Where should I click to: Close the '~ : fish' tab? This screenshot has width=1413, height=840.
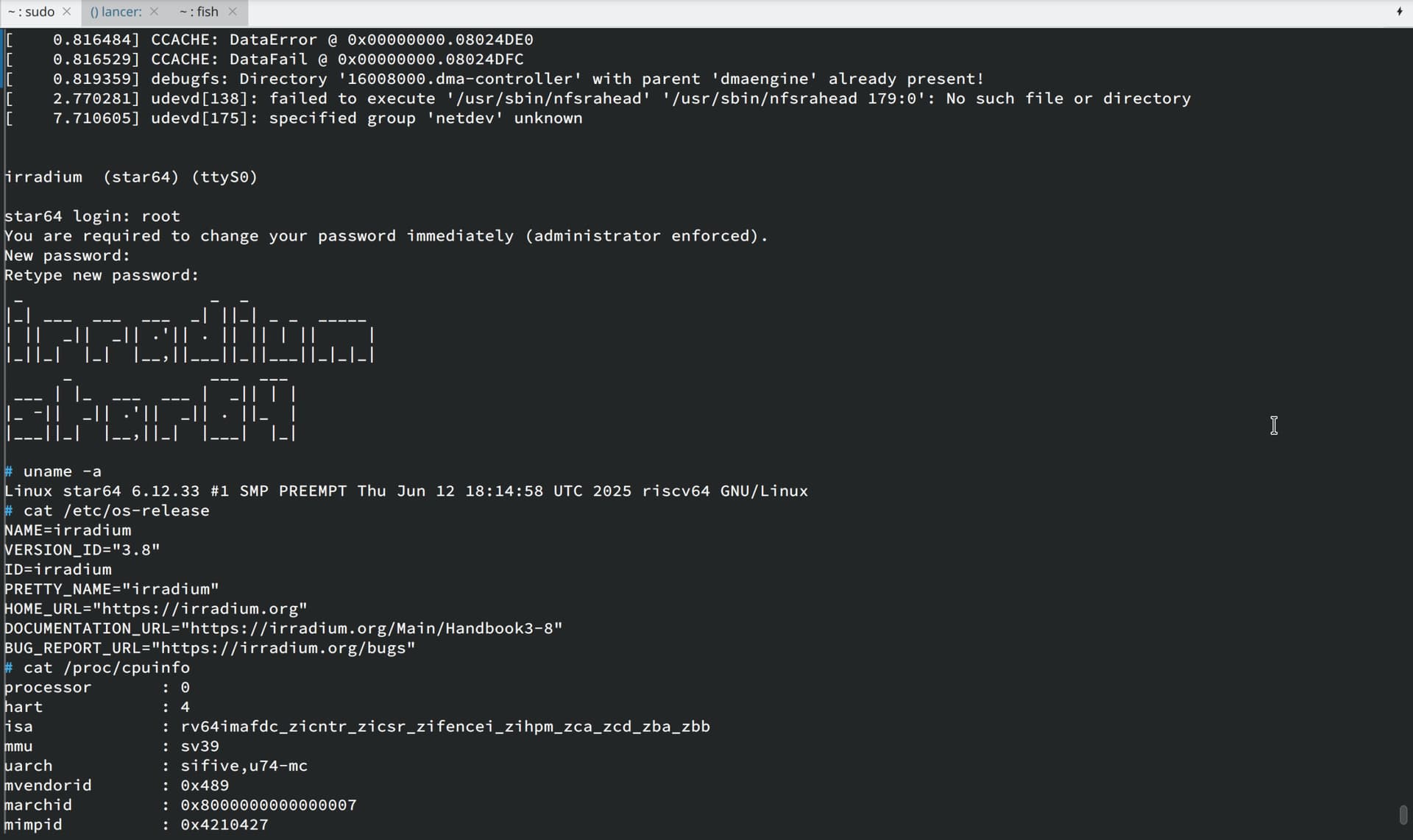(233, 12)
